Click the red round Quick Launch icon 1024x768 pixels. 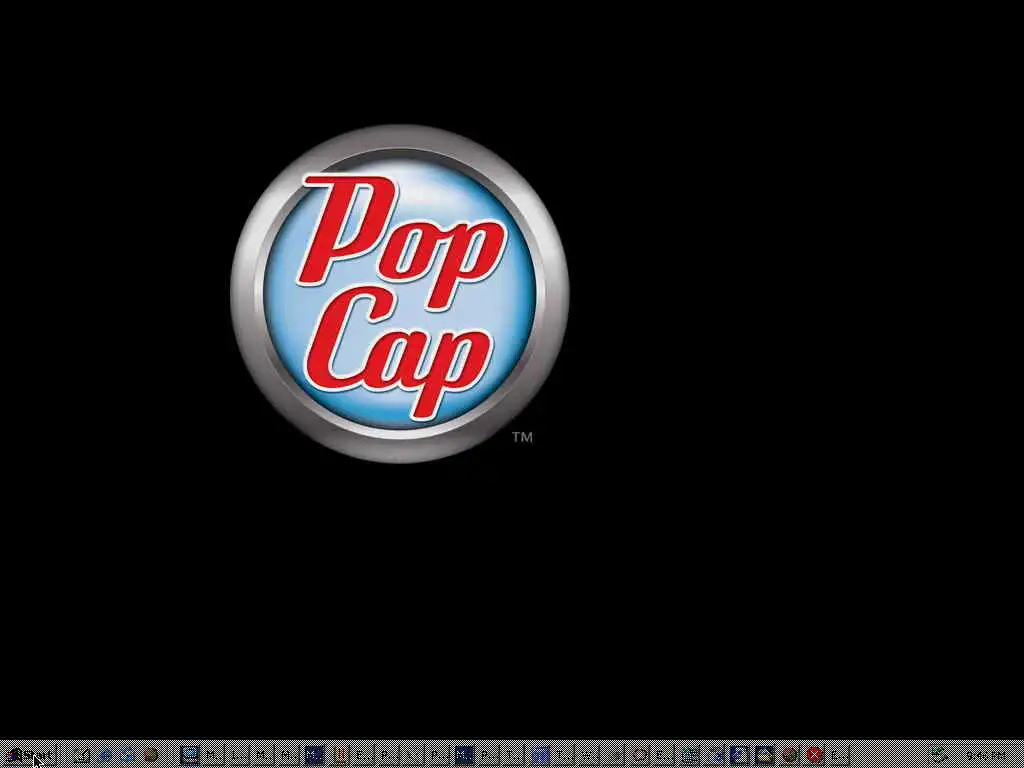click(x=151, y=756)
